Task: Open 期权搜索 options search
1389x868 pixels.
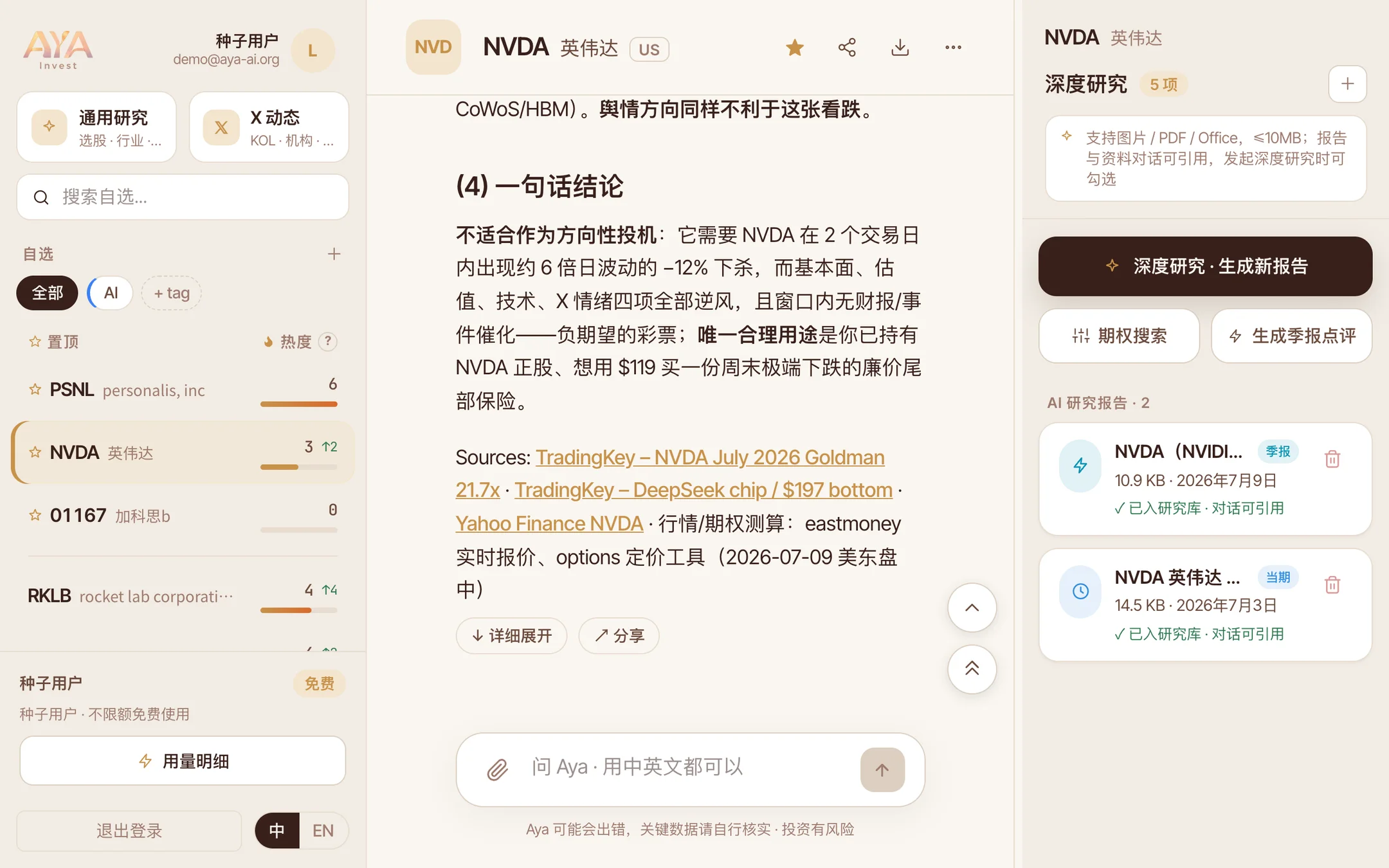Action: (x=1119, y=336)
